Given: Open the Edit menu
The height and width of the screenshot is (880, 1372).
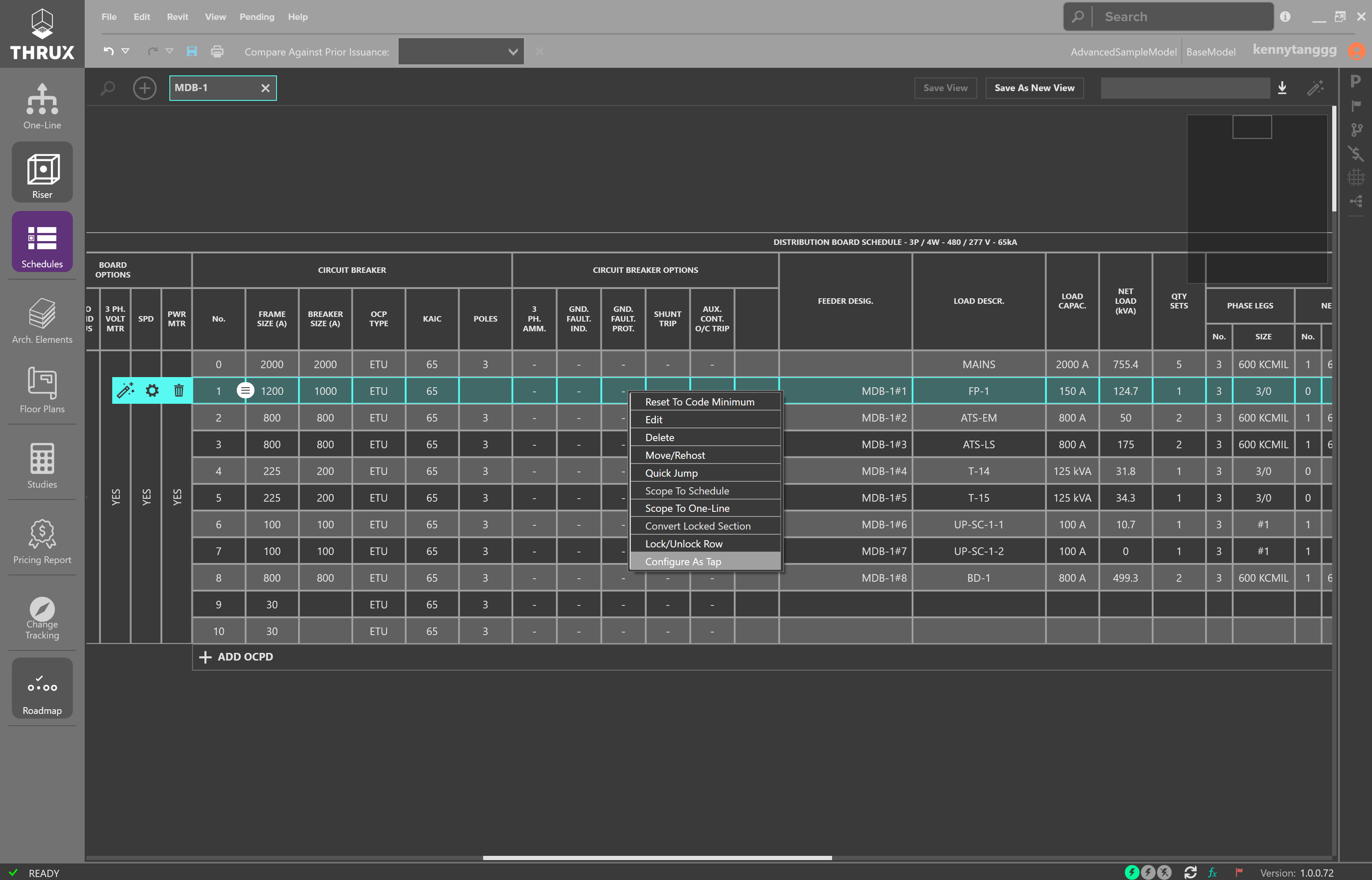Looking at the screenshot, I should coord(141,17).
